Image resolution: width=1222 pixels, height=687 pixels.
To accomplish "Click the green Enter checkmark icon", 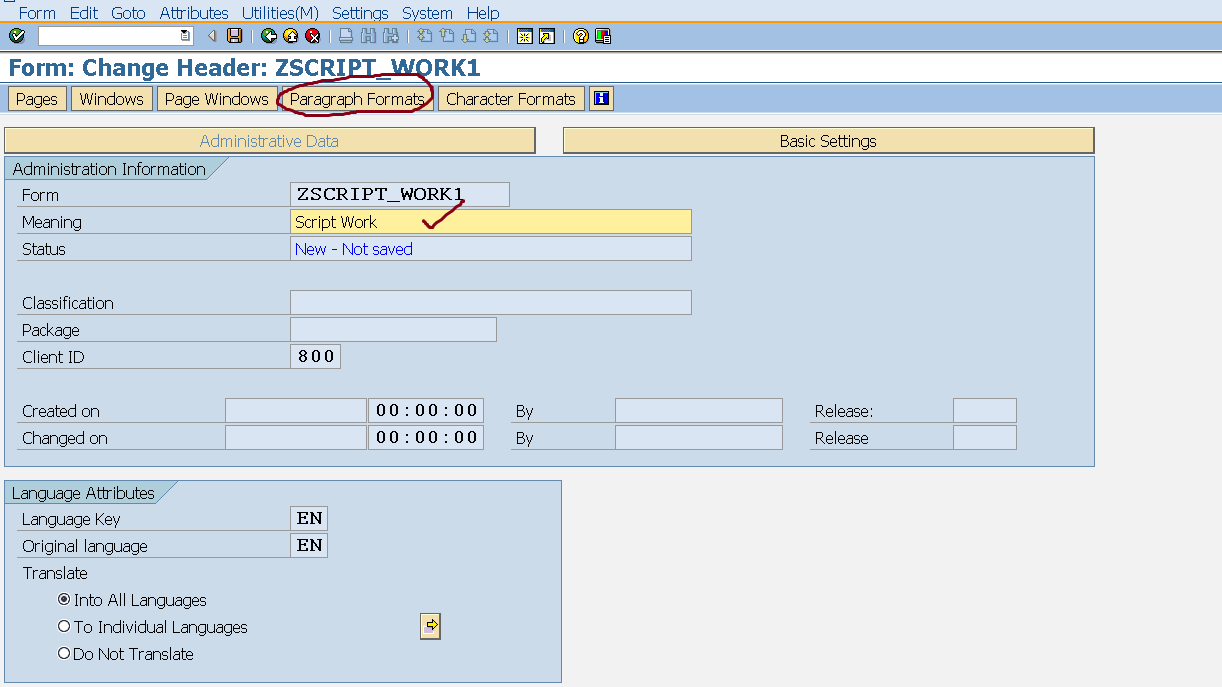I will 17,35.
